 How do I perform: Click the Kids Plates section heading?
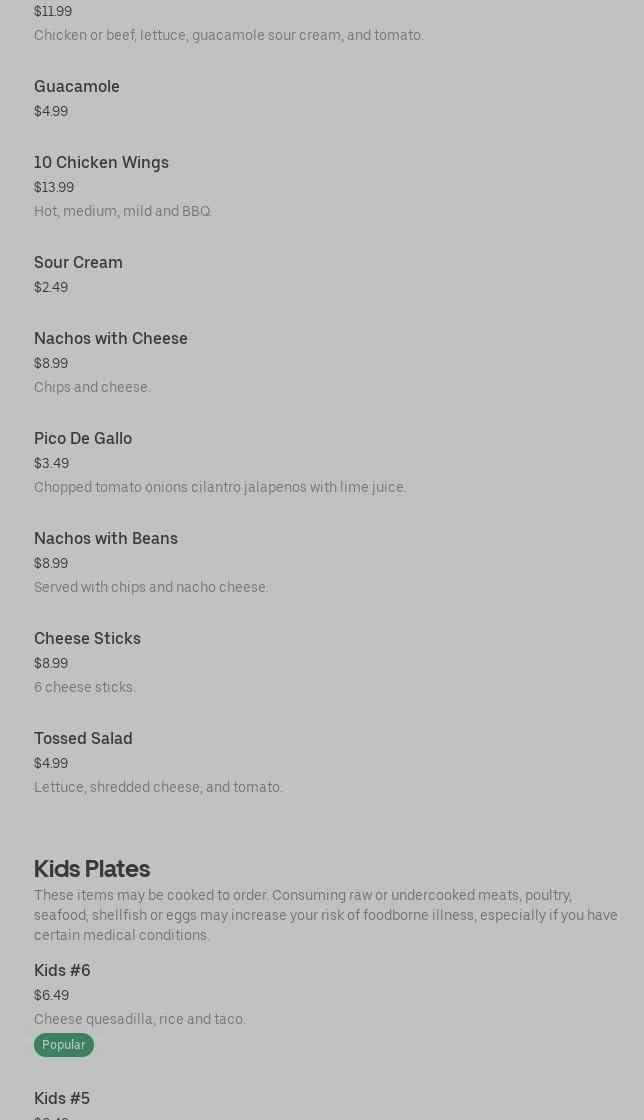click(x=92, y=868)
